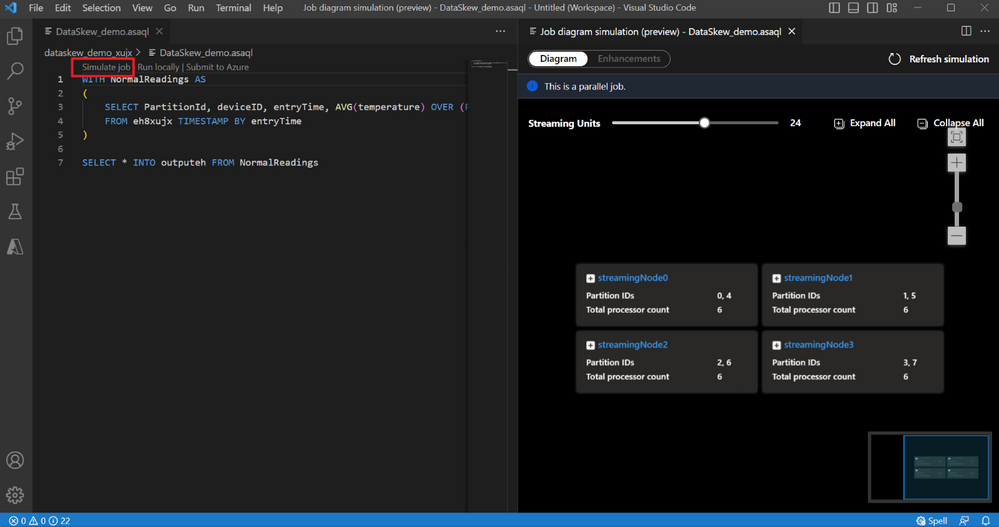Screen dimensions: 999x527
Task: Open the Explorer view in activity bar
Action: [x=15, y=36]
